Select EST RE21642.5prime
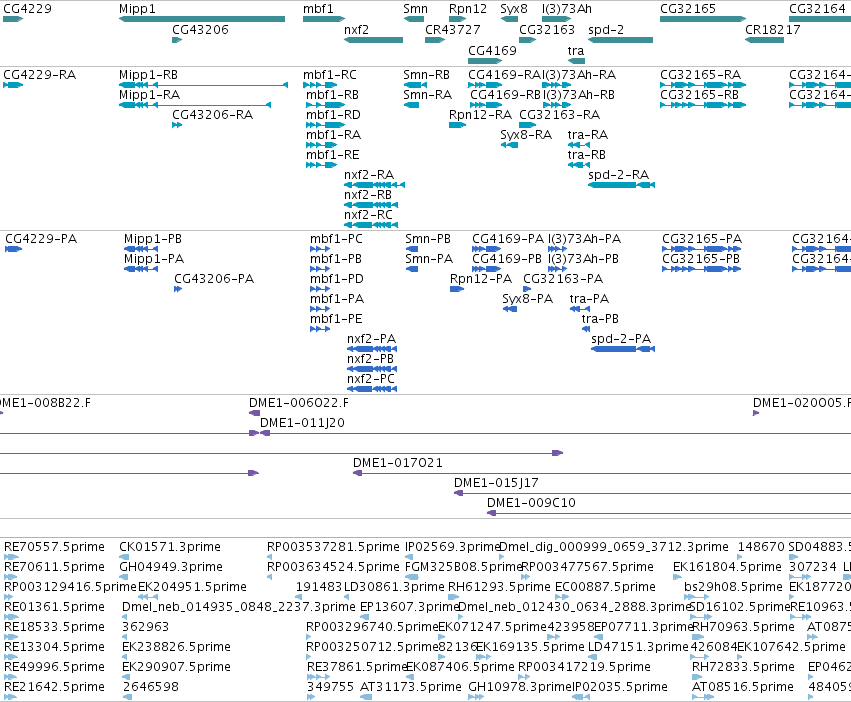851x702 pixels. [x=54, y=687]
